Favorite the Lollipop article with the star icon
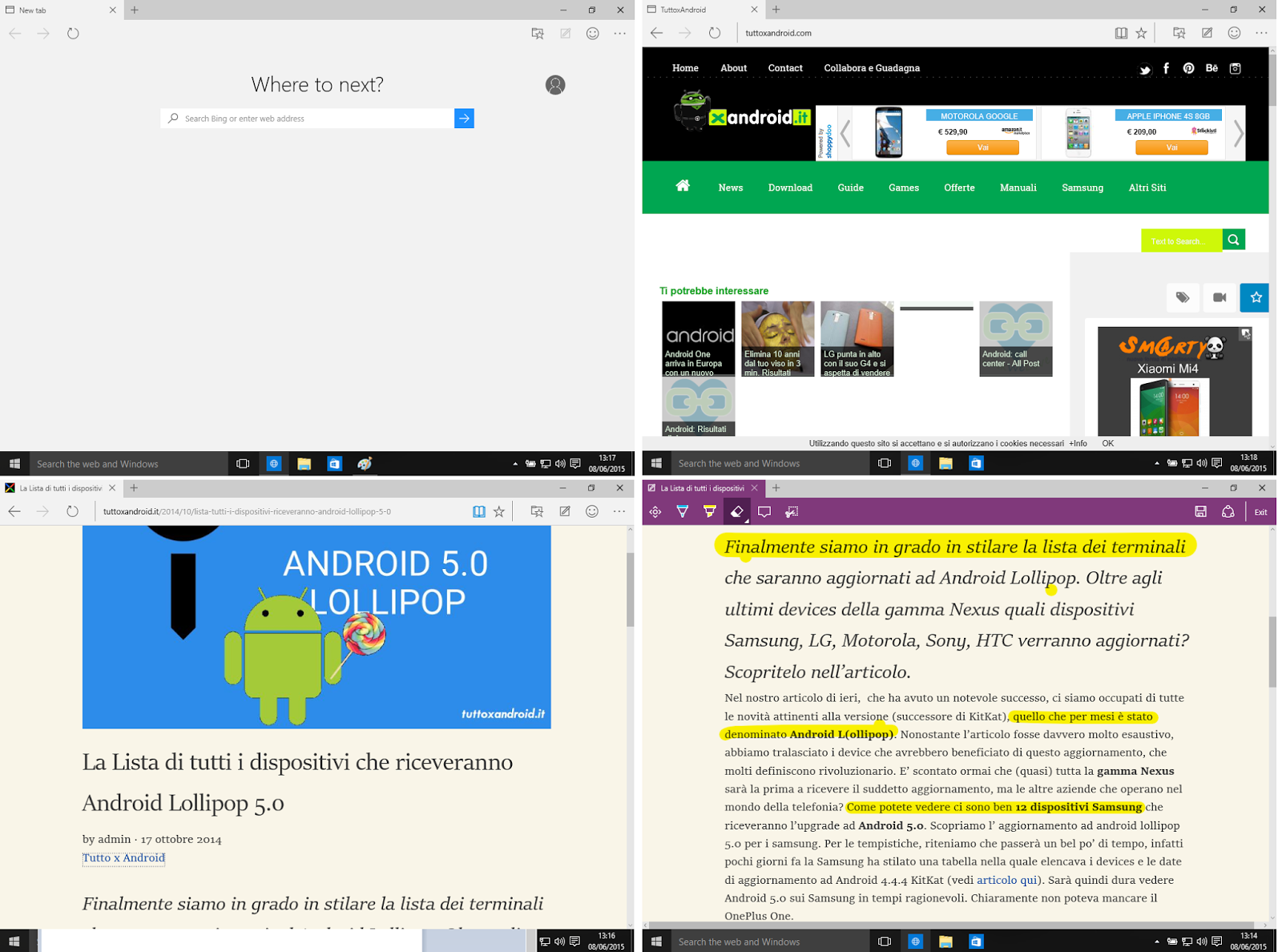The image size is (1282, 952). [x=499, y=511]
